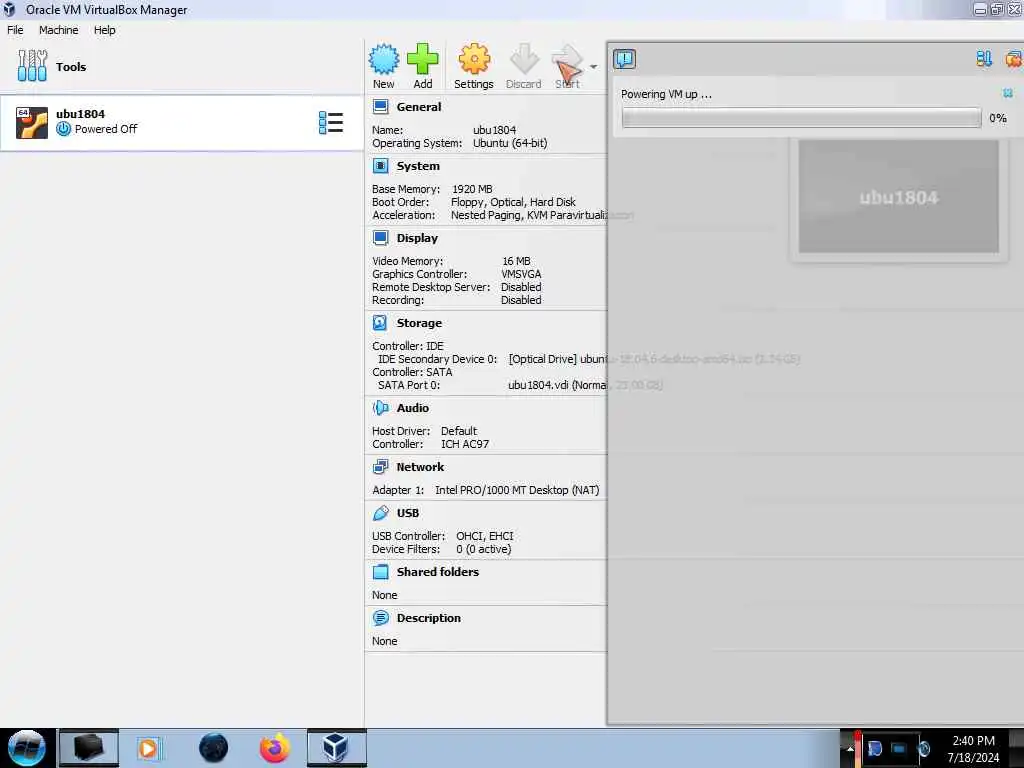1024x768 pixels.
Task: Click the Tools icon in sidebar
Action: click(32, 66)
